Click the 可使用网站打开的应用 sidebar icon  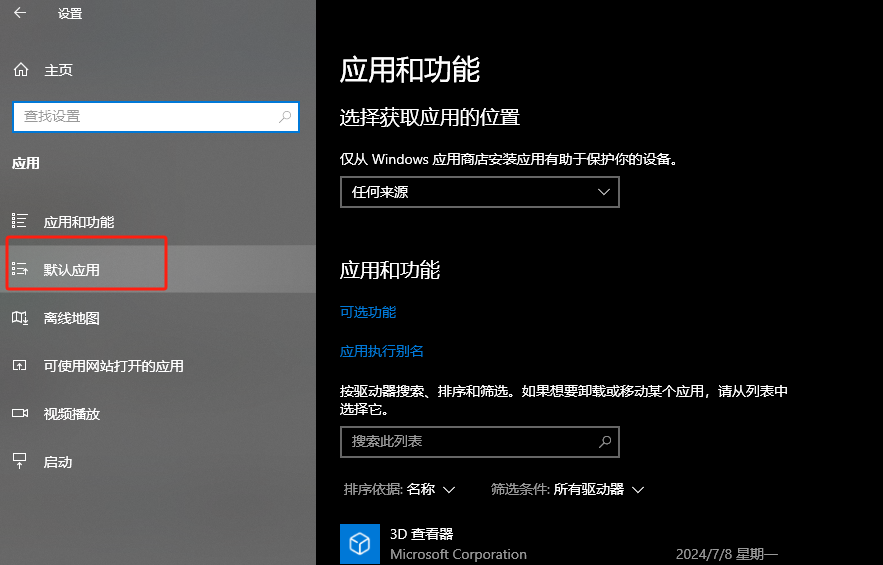pyautogui.click(x=20, y=366)
